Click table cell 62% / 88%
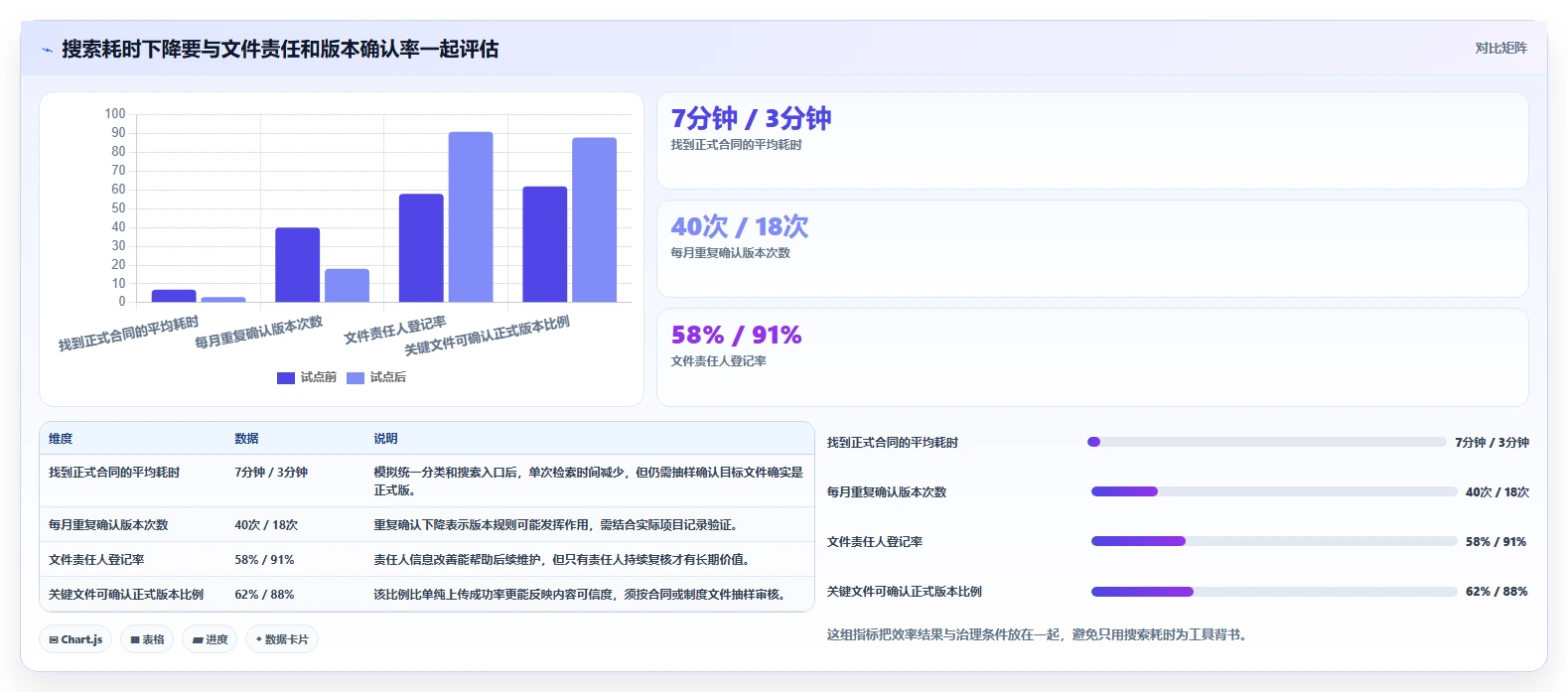 [264, 595]
